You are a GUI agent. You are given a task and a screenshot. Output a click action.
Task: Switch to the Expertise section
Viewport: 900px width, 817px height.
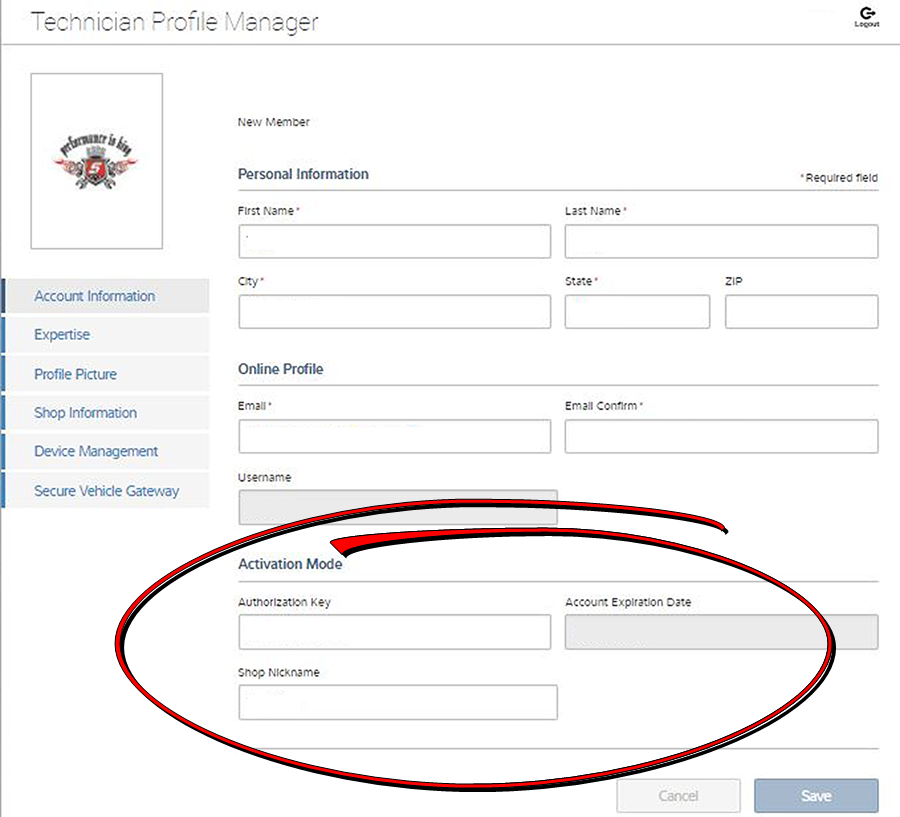62,335
